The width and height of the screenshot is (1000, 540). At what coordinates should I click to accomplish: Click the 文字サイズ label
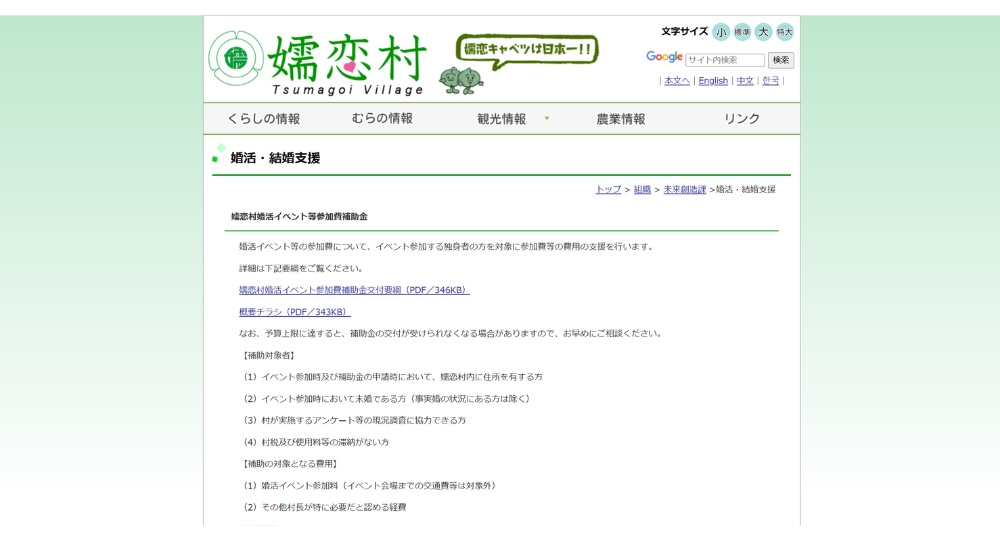[684, 31]
